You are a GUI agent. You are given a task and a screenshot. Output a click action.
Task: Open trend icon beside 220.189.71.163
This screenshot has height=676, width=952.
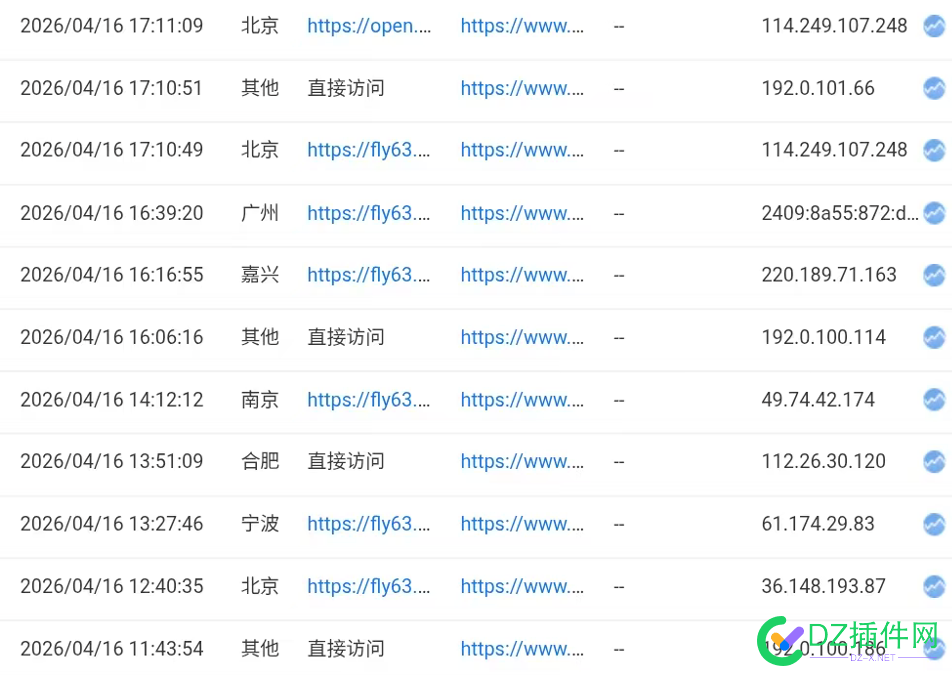click(x=936, y=275)
